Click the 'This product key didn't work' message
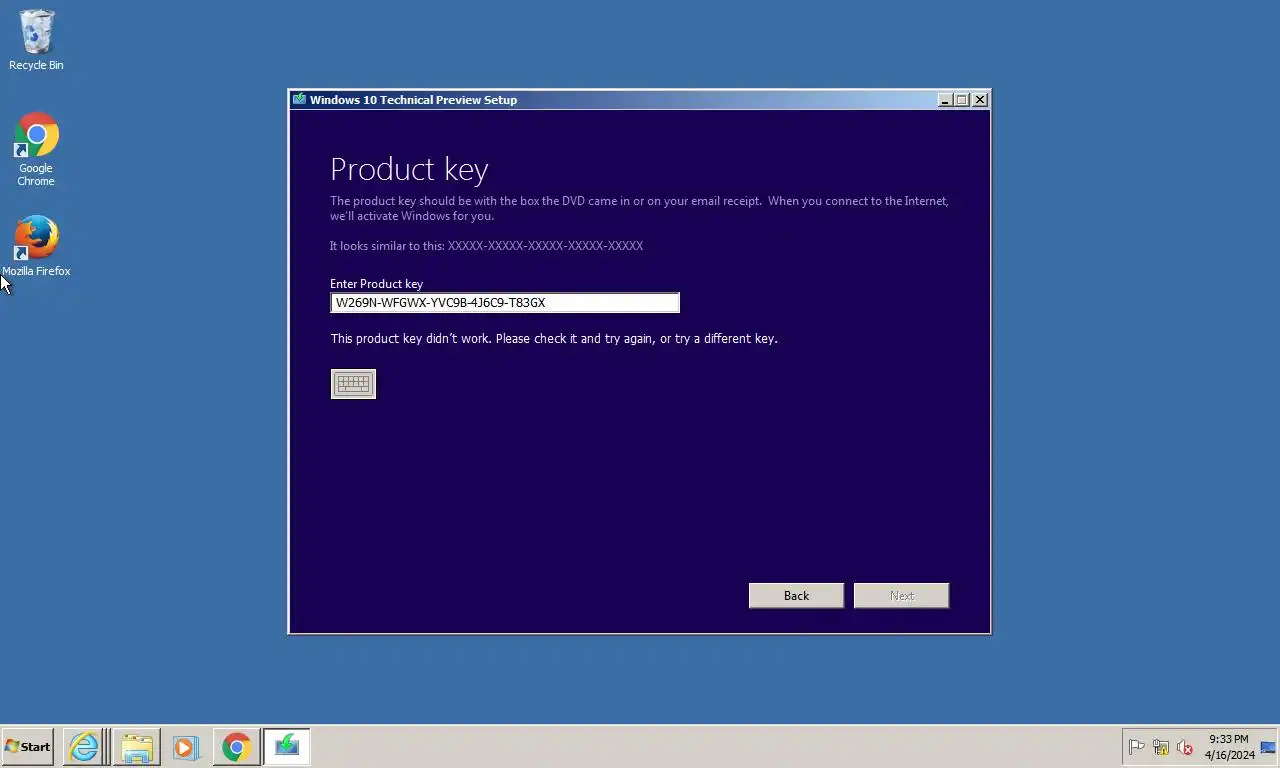1280x768 pixels. pos(554,338)
